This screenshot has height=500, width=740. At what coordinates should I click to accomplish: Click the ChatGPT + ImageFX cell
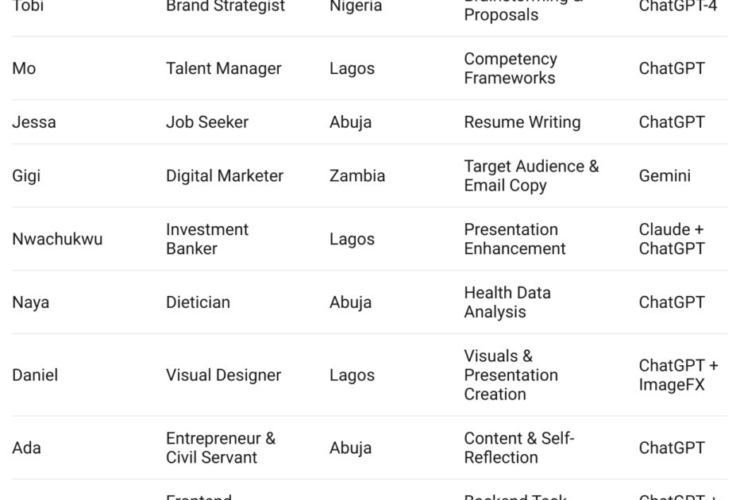[x=678, y=375]
